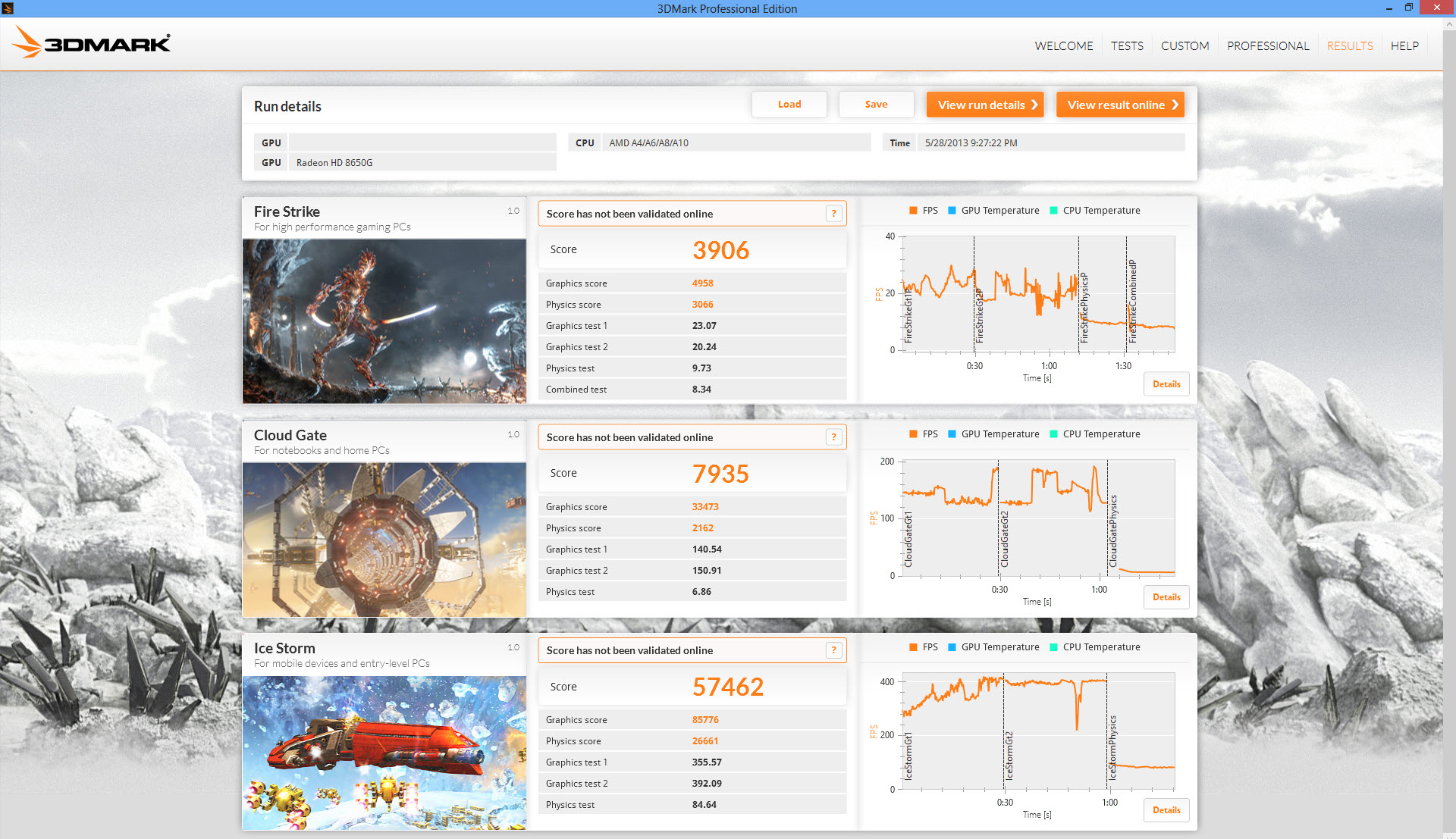Toggle GPU Temperature legend in Ice Storm chart
This screenshot has height=839, width=1456.
[993, 647]
